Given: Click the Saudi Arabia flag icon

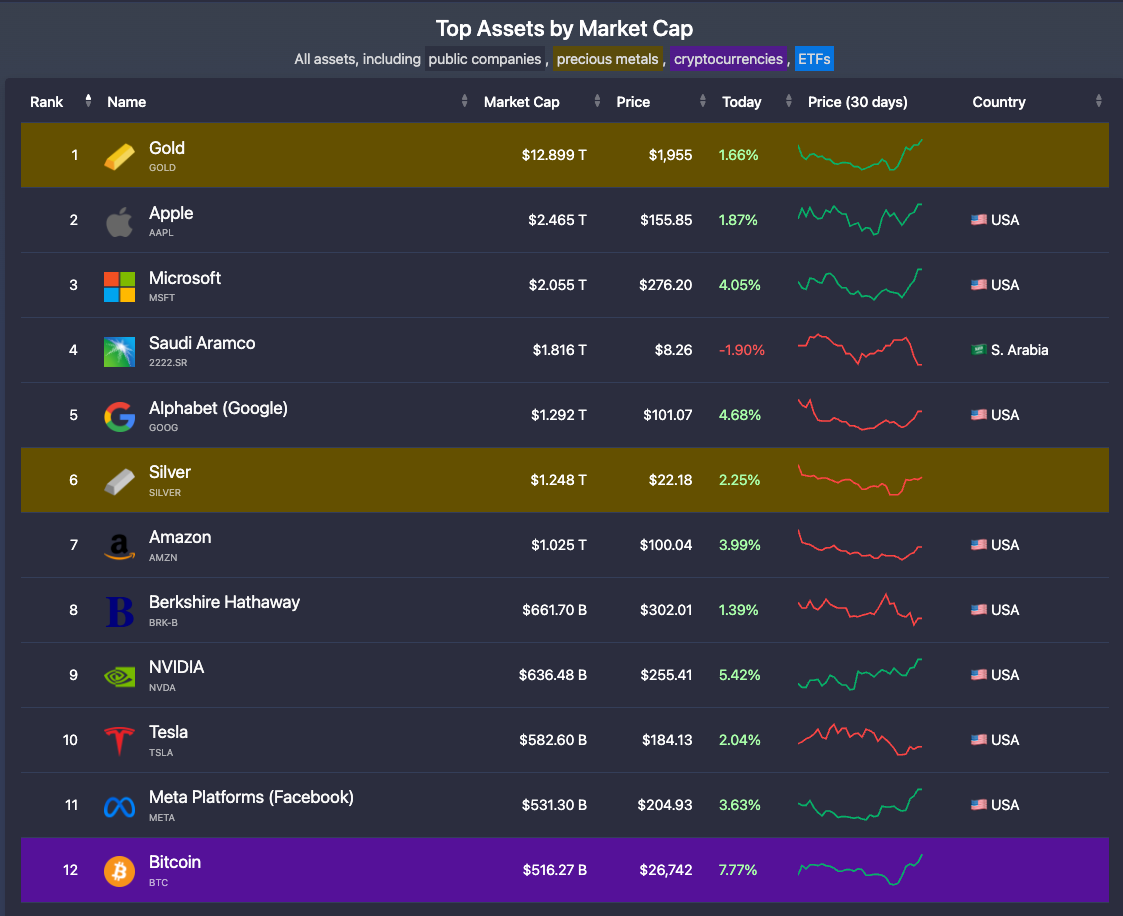Looking at the screenshot, I should [978, 349].
